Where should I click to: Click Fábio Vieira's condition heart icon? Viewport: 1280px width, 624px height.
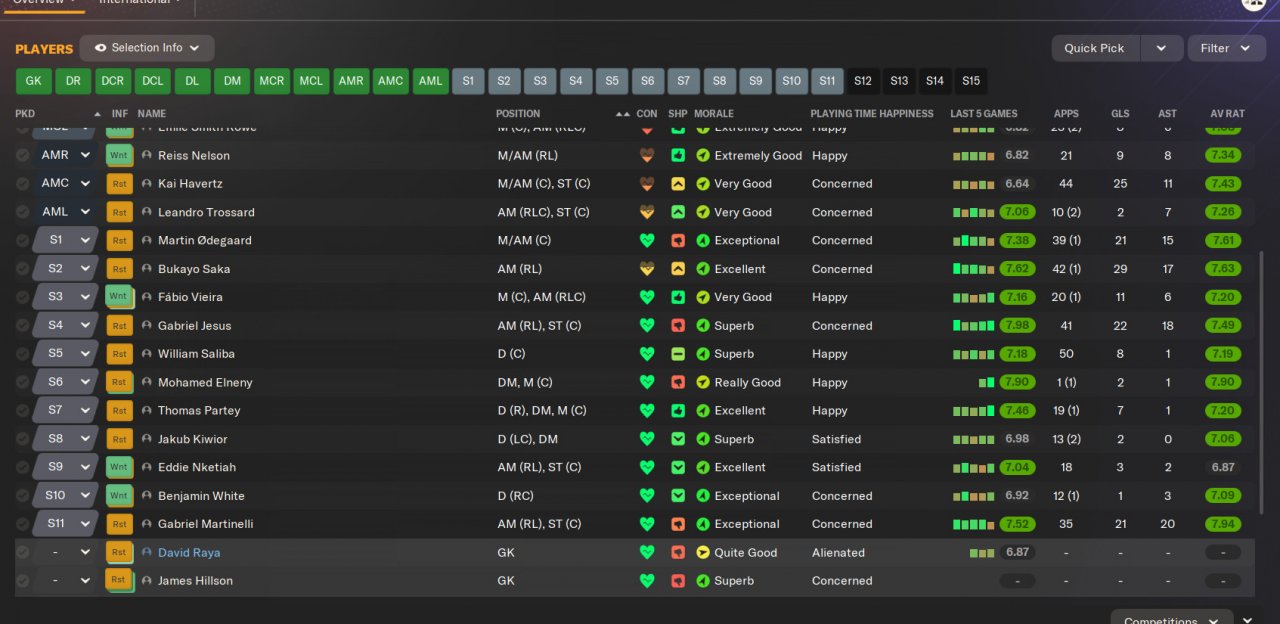647,297
